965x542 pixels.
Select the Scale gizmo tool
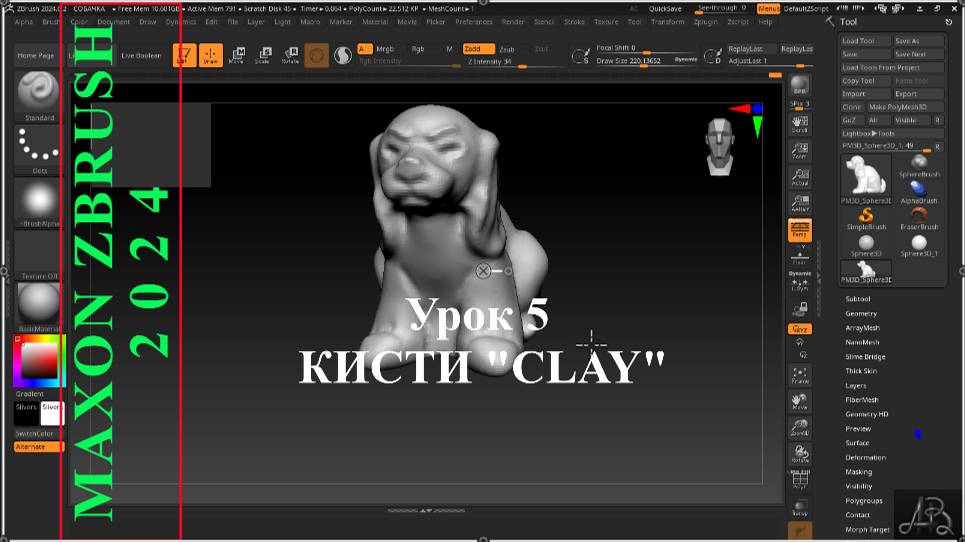coord(263,55)
